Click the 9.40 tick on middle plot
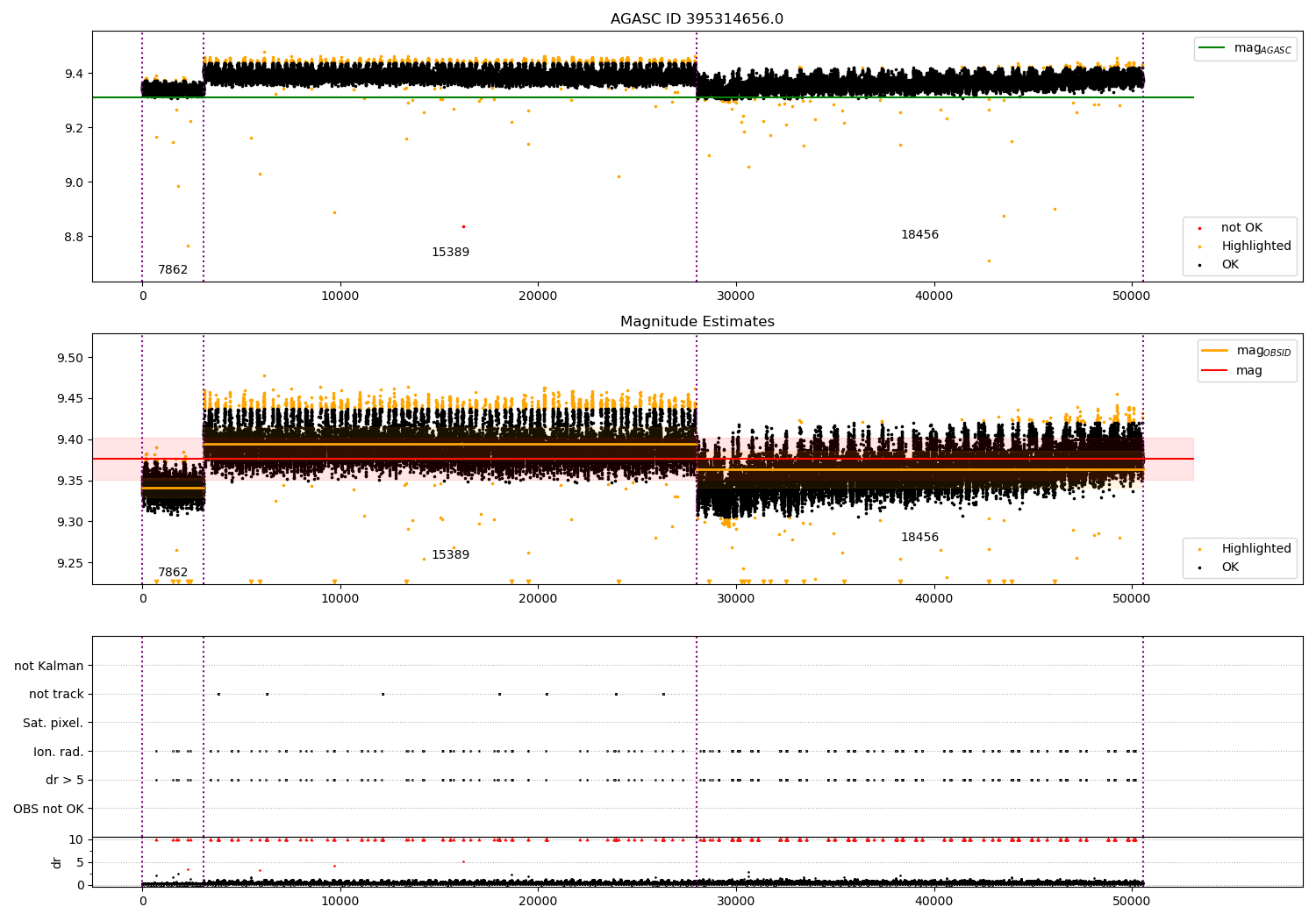 tap(70, 440)
